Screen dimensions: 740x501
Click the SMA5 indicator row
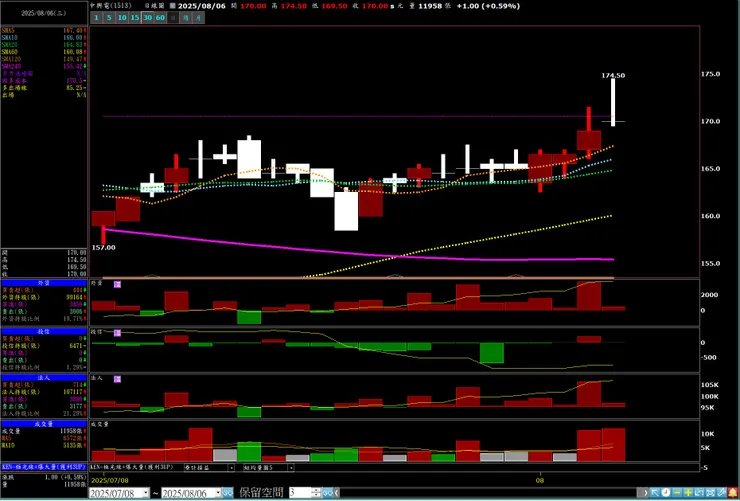tap(44, 30)
